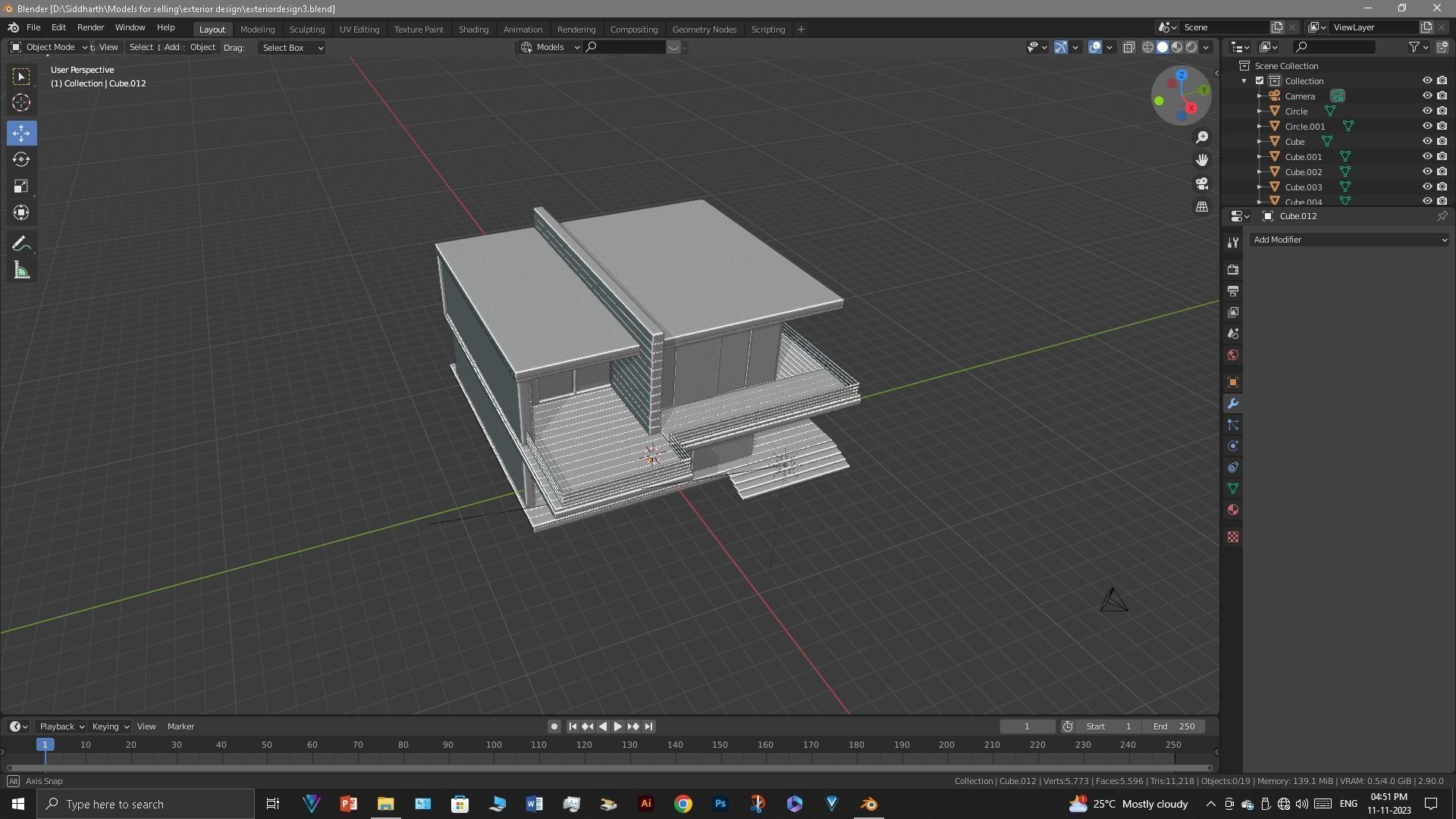Image resolution: width=1456 pixels, height=819 pixels.
Task: Open the Render menu
Action: [x=90, y=27]
